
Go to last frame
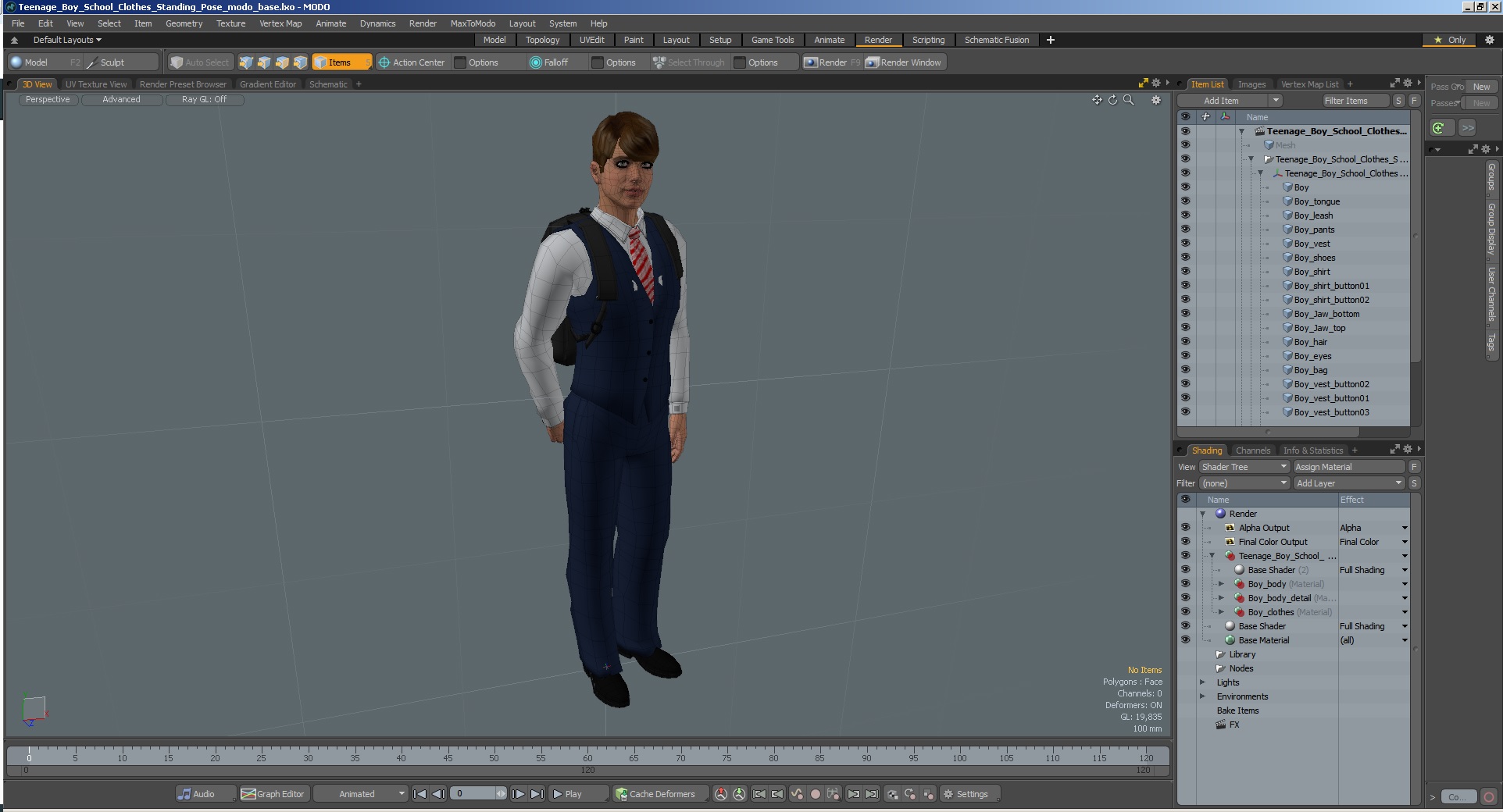point(537,794)
